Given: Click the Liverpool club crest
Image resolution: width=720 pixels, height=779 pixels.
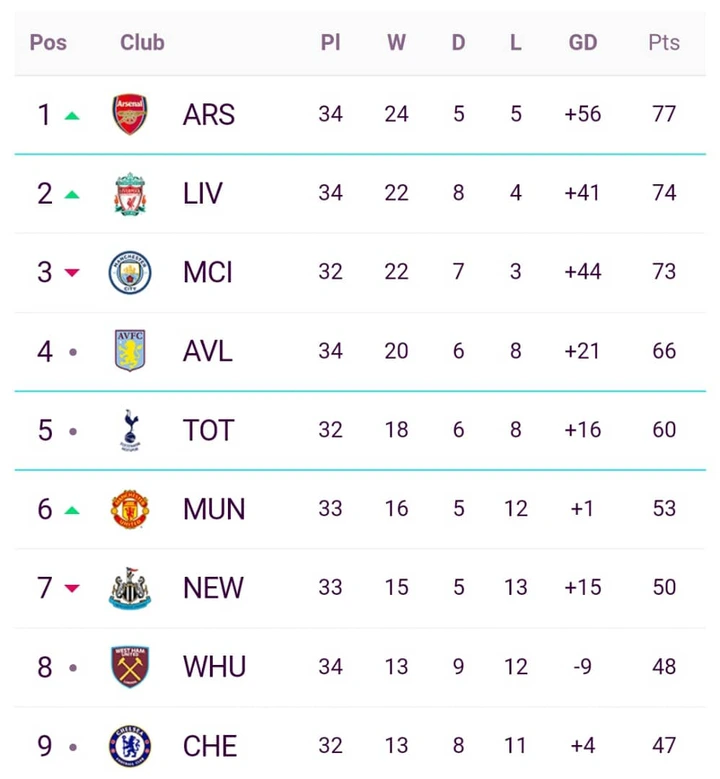Looking at the screenshot, I should pos(130,193).
